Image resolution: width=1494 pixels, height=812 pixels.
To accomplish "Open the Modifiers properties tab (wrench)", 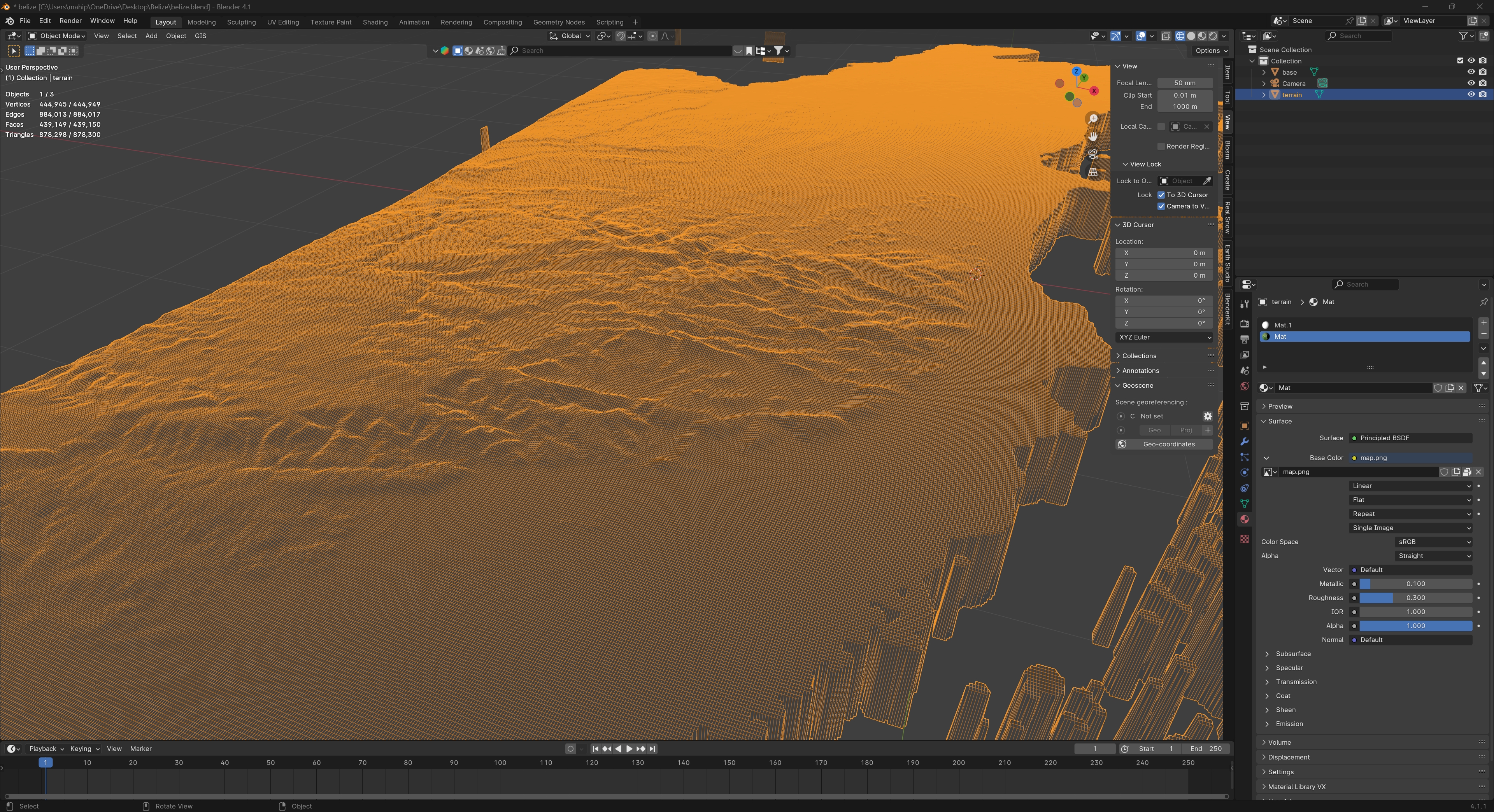I will tap(1244, 442).
